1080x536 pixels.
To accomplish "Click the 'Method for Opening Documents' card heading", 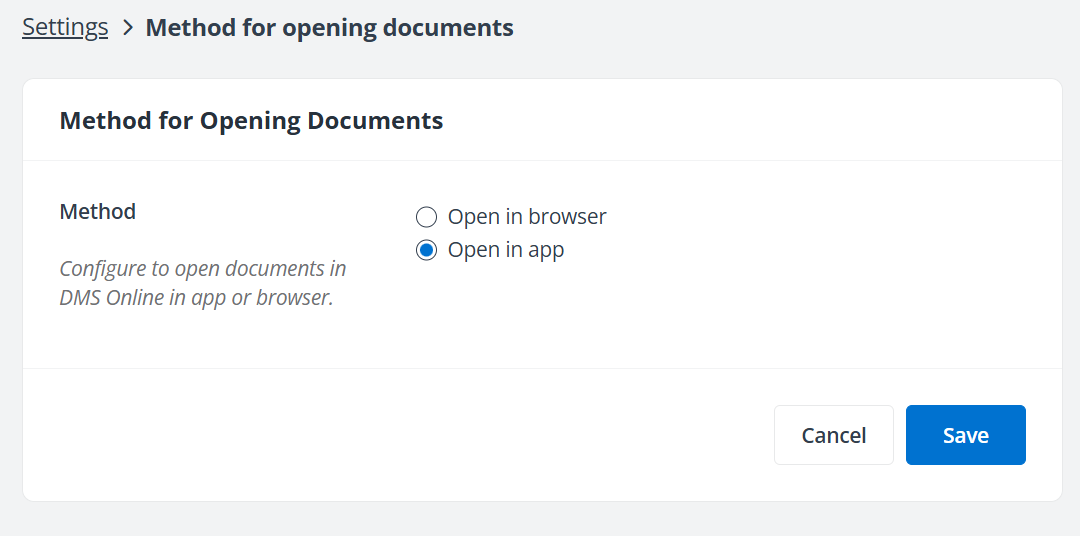I will point(251,121).
